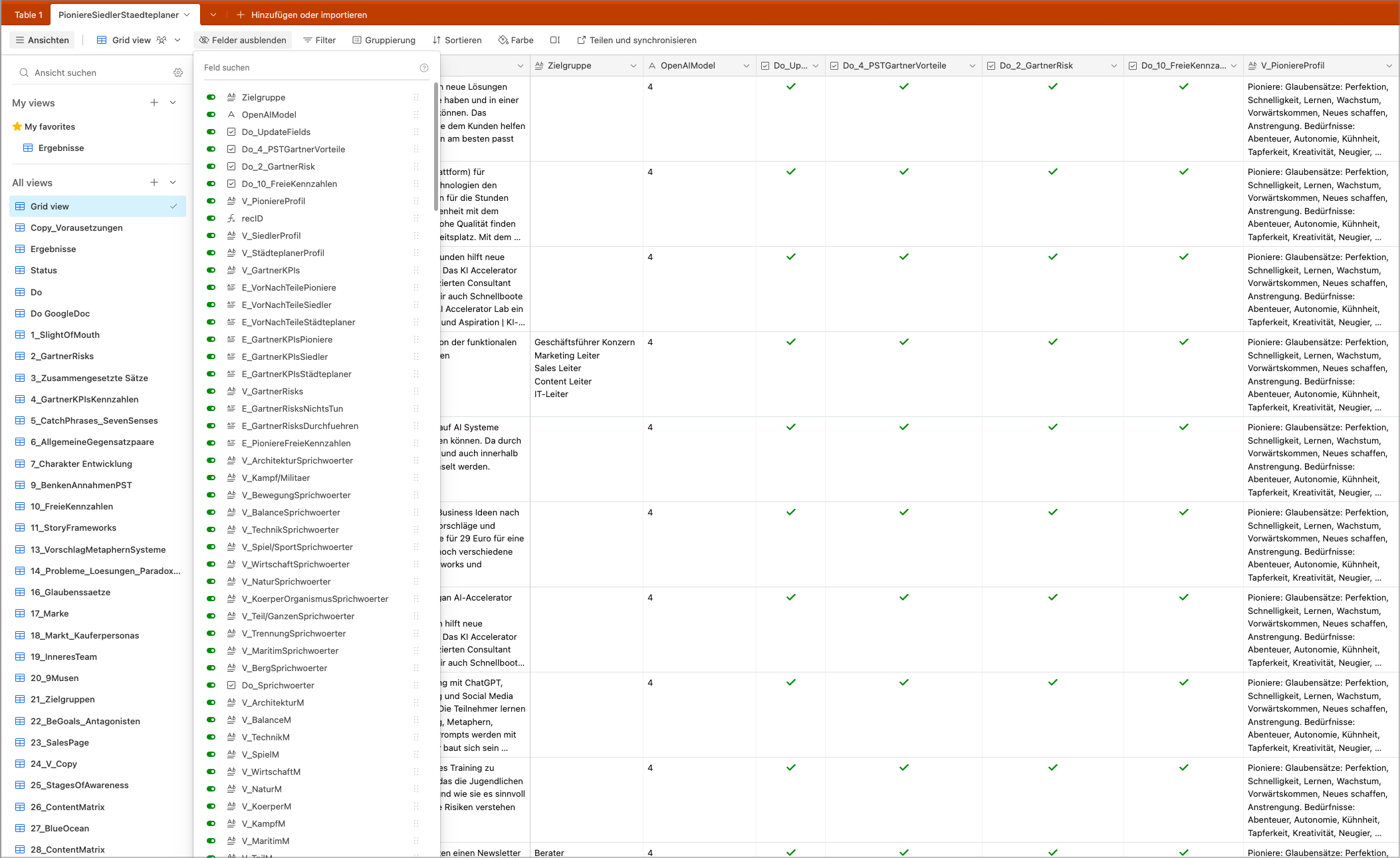Click the checkmark on active Grid view
The width and height of the screenshot is (1400, 858).
point(174,206)
